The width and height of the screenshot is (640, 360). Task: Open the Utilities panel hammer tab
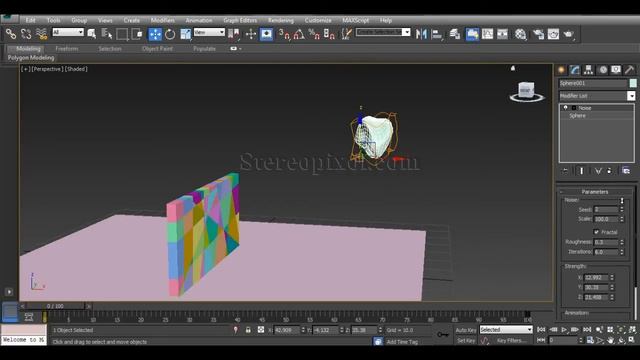629,70
